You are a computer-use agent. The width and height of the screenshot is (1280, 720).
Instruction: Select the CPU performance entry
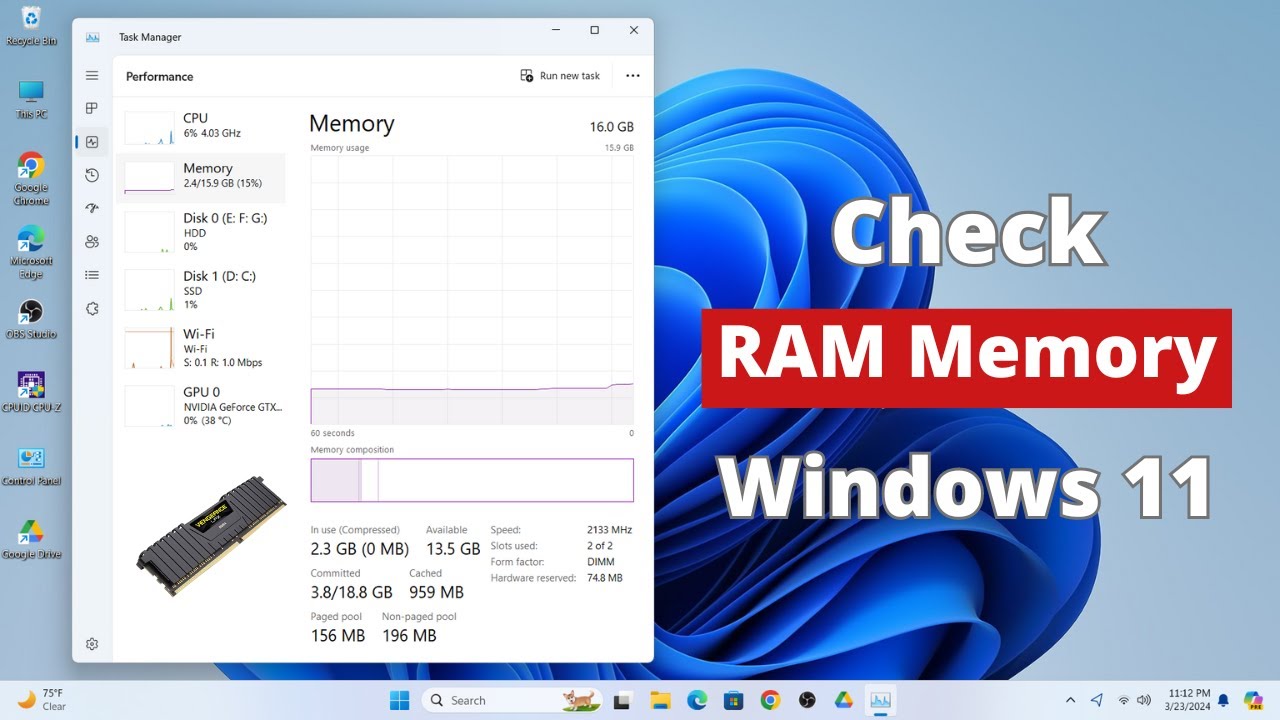tap(201, 126)
